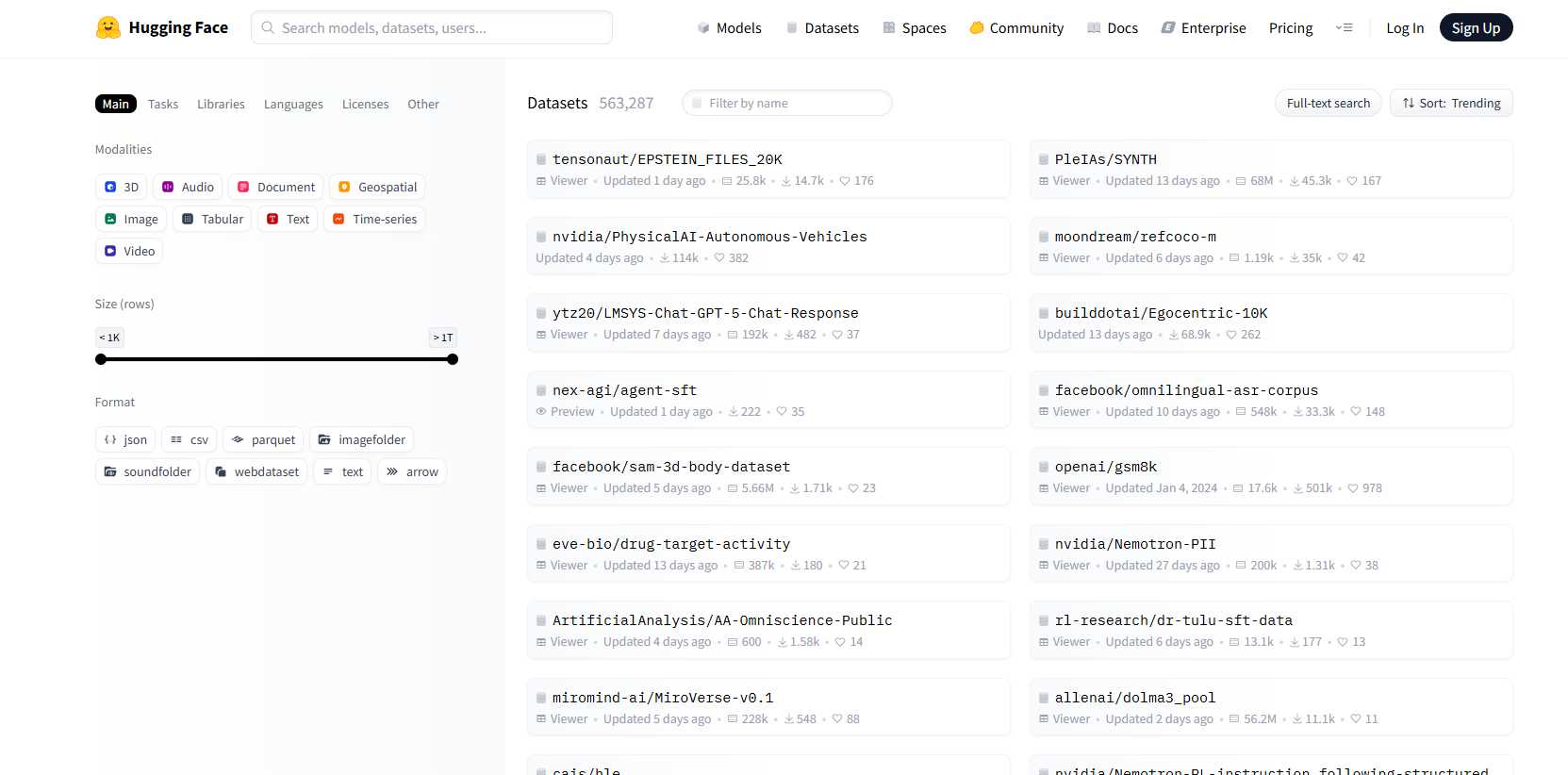
Task: Toggle the Tabular modality filter
Action: (212, 219)
